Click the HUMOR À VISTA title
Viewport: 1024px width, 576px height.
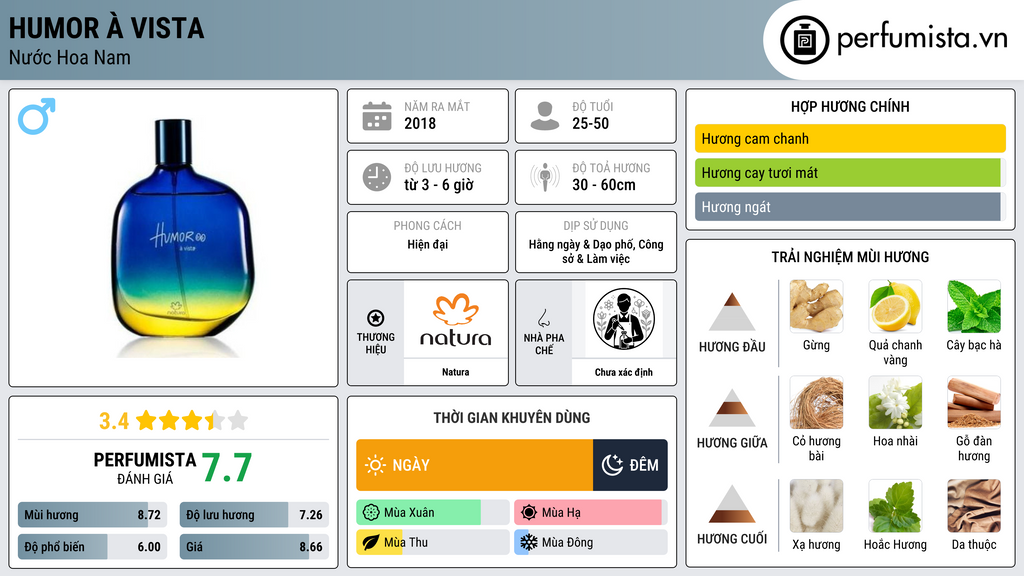click(x=106, y=29)
